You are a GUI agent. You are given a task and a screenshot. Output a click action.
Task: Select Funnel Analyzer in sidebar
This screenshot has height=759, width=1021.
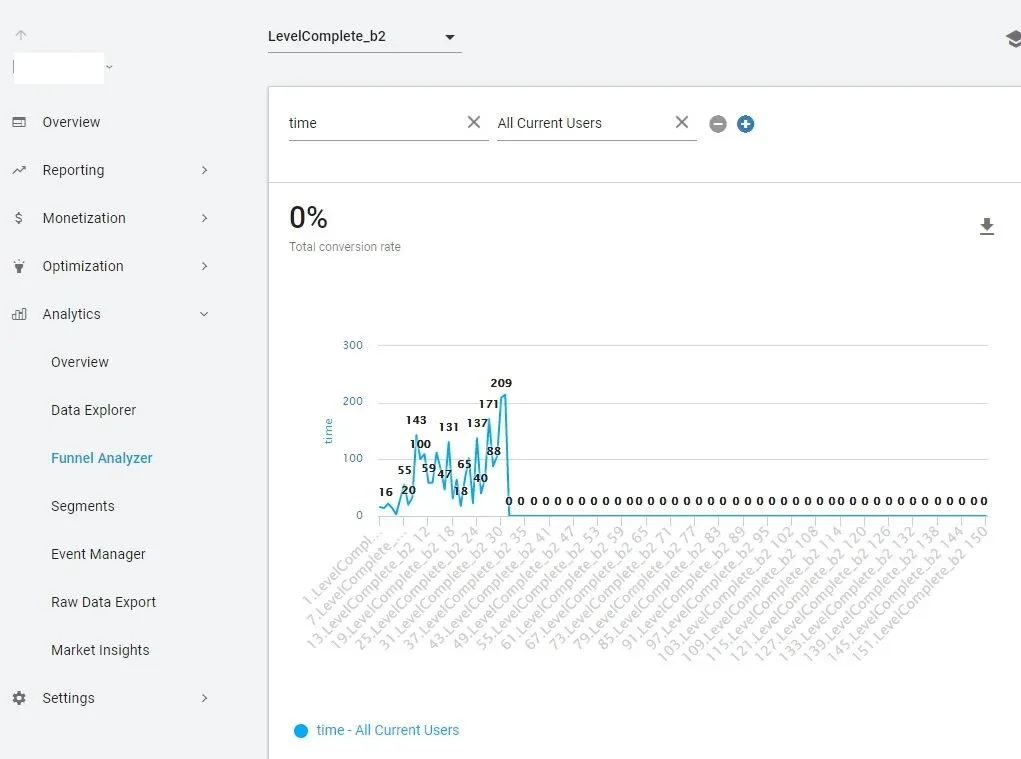(102, 458)
